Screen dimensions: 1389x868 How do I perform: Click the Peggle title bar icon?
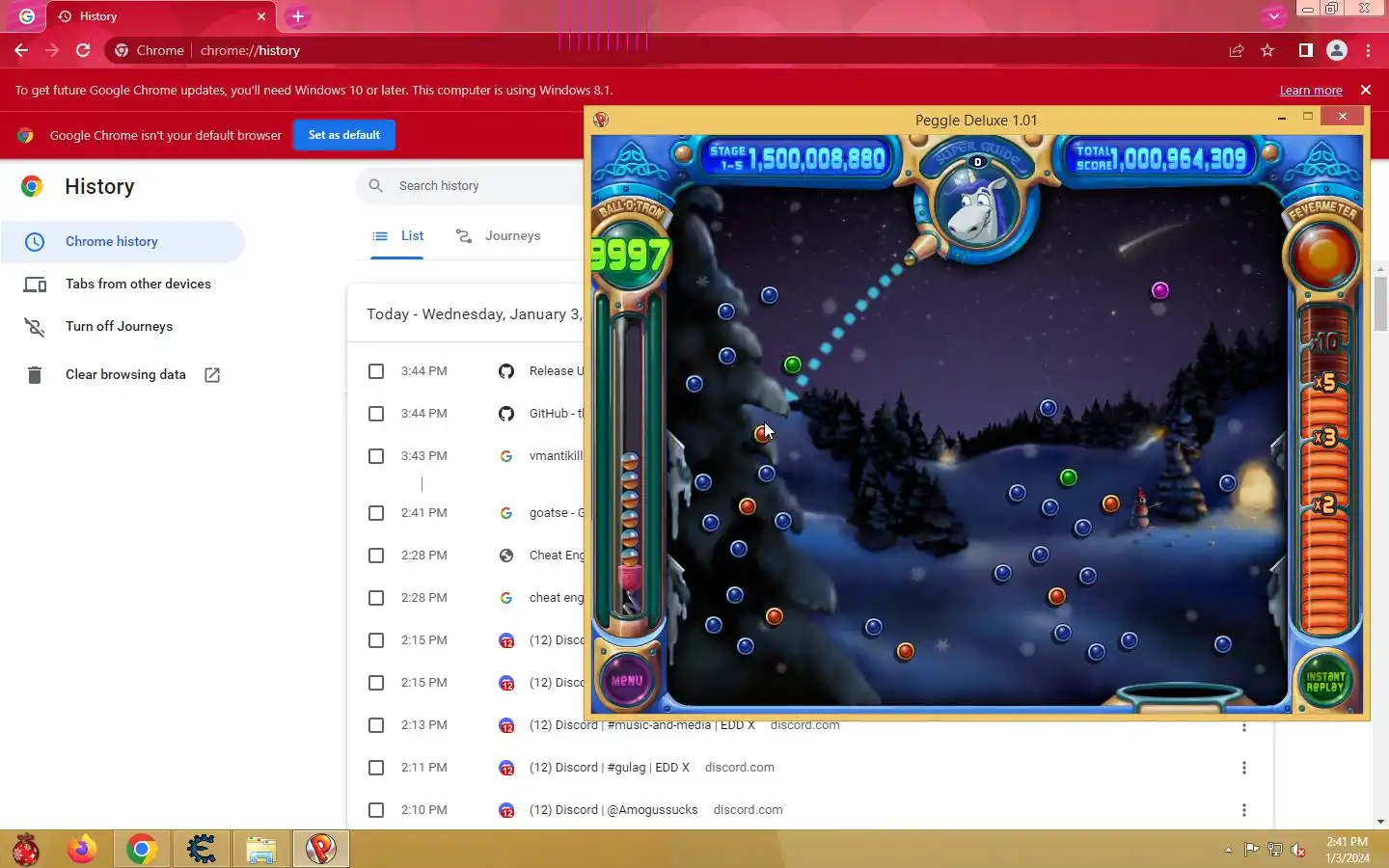[601, 120]
